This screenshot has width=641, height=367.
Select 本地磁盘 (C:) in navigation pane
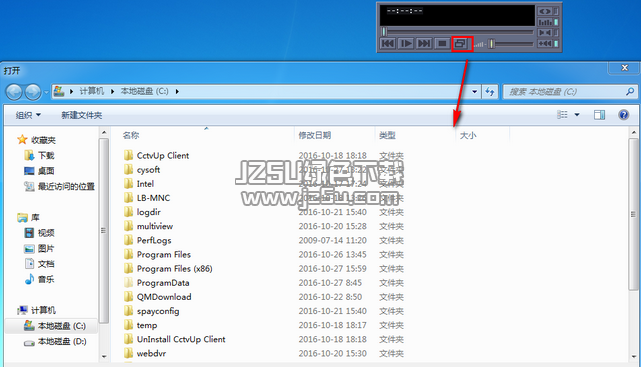tap(55, 326)
